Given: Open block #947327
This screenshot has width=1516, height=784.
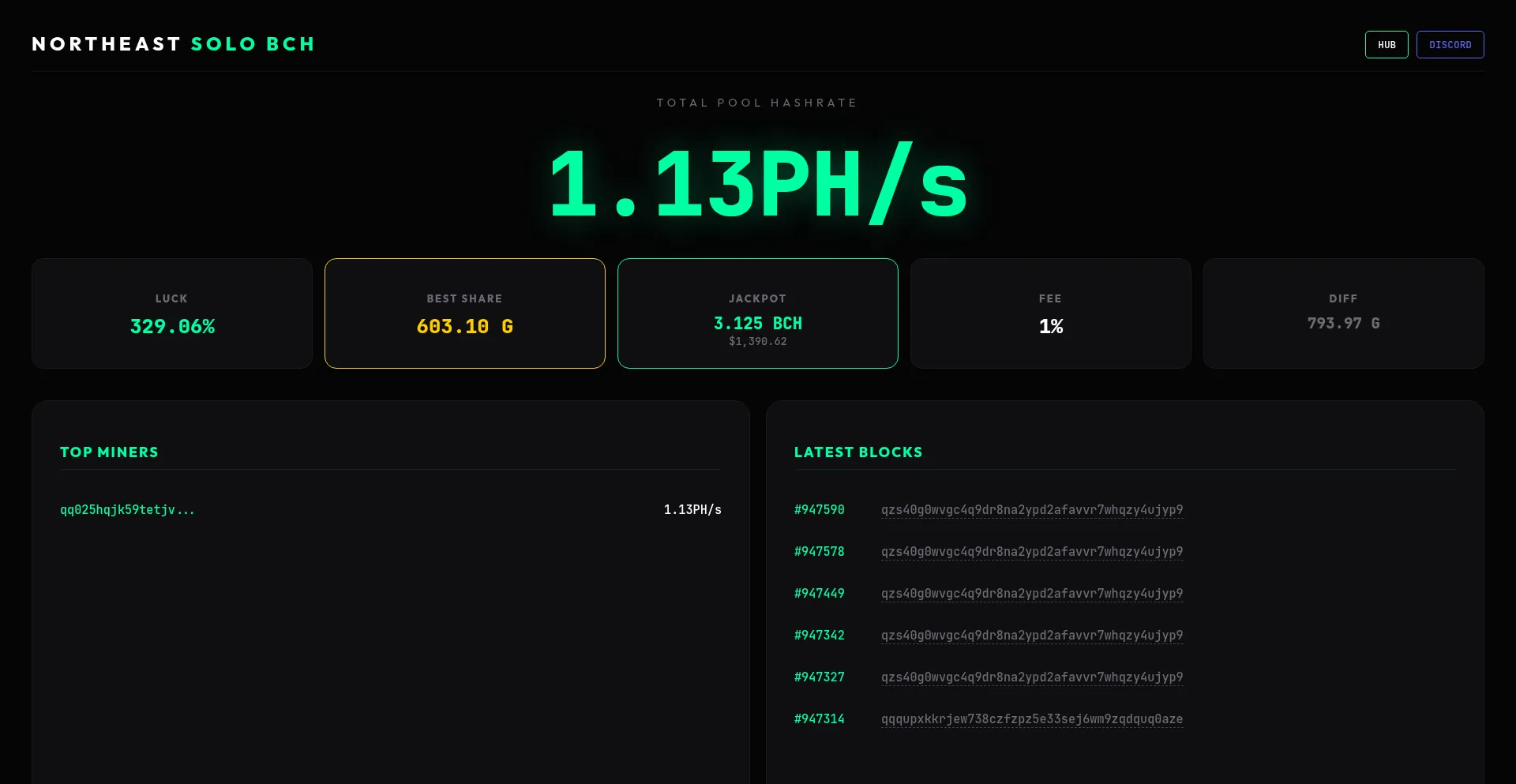Looking at the screenshot, I should [x=820, y=677].
